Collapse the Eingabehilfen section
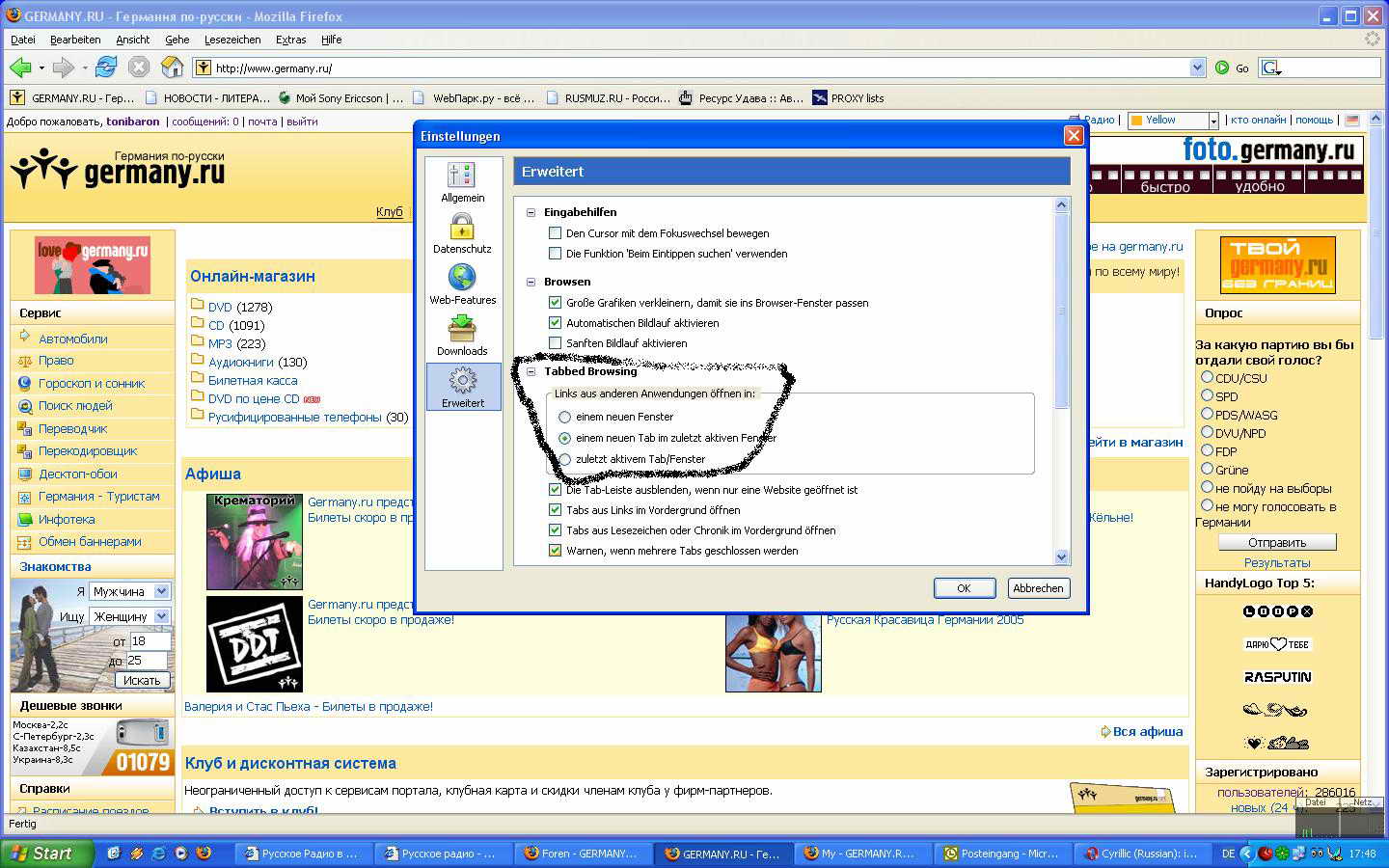 pos(531,212)
